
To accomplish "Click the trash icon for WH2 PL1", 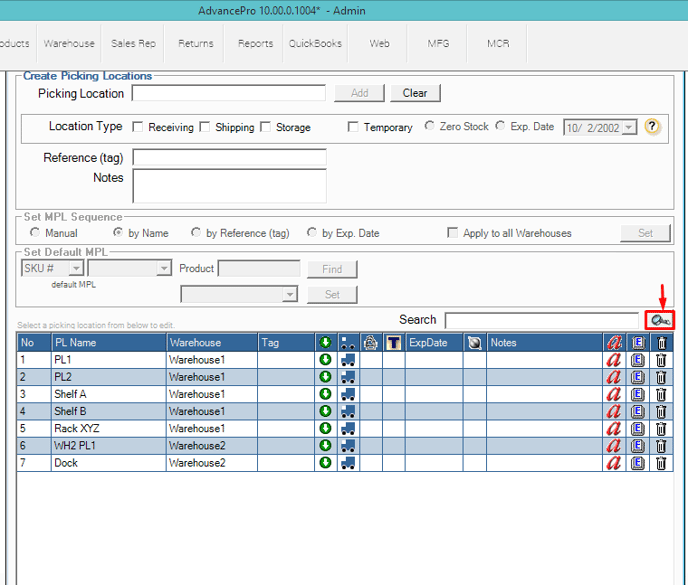I will coord(660,446).
